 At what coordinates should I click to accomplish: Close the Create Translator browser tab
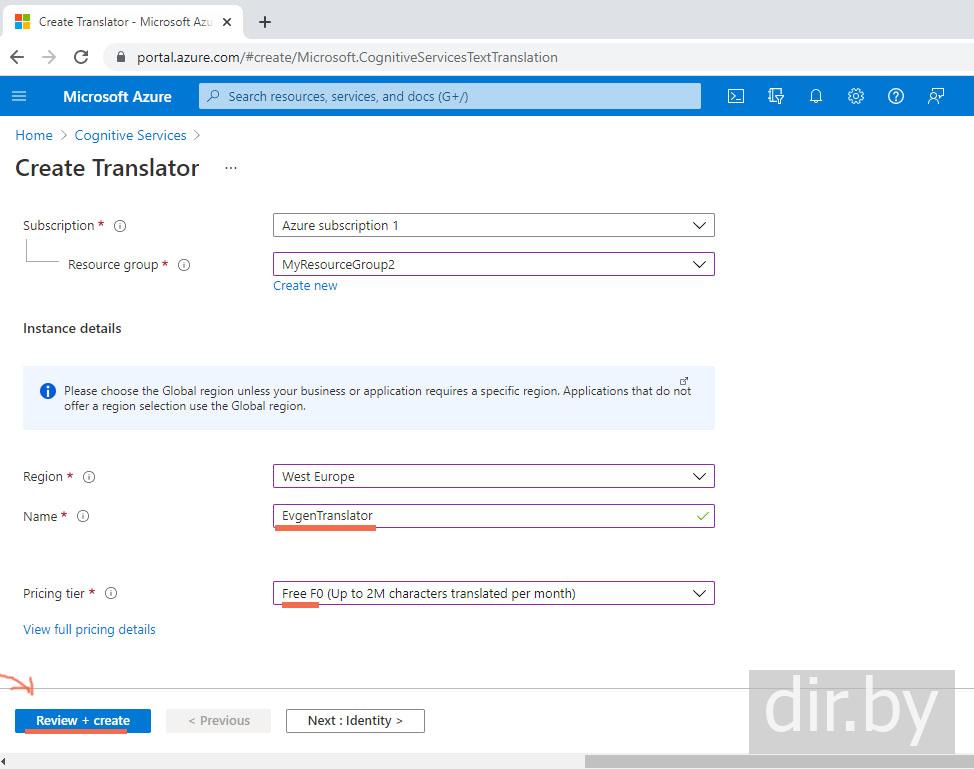(x=227, y=22)
